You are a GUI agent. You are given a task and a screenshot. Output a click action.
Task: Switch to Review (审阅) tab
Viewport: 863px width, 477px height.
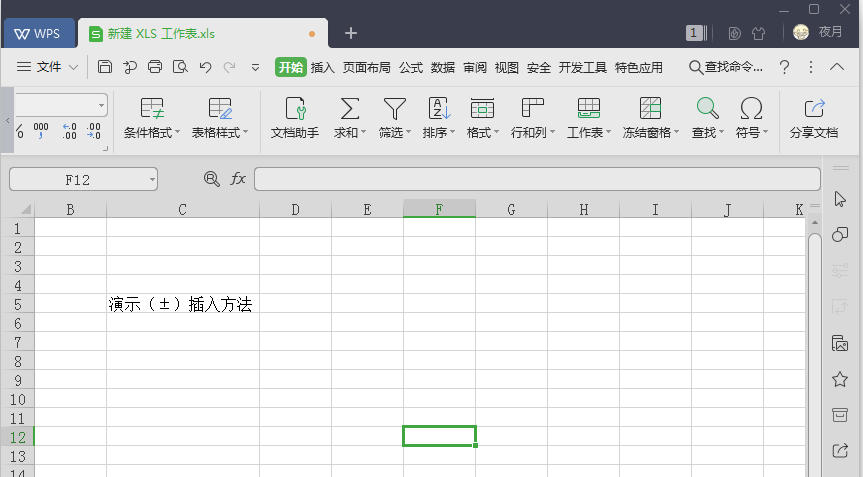point(474,68)
